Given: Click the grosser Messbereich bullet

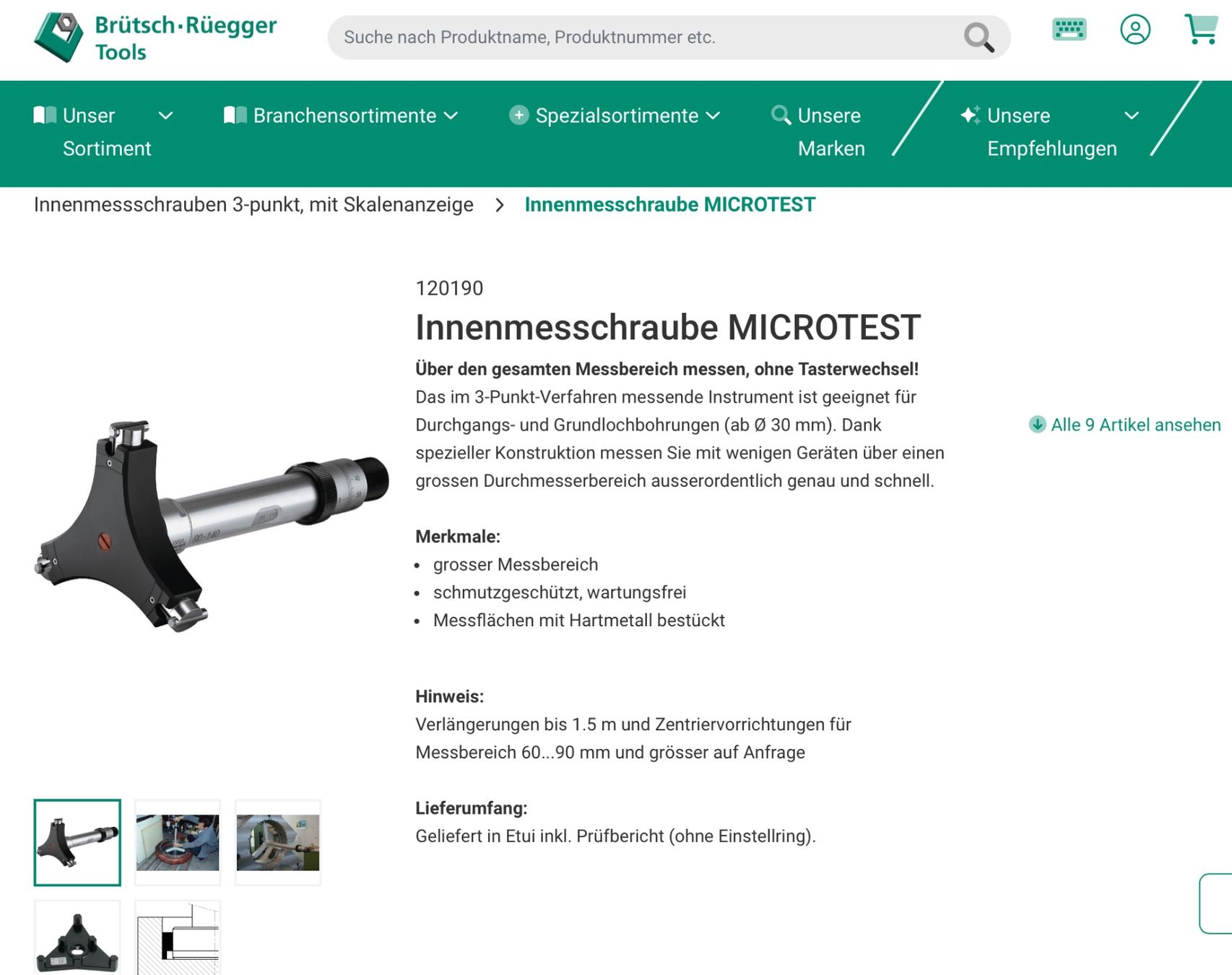Looking at the screenshot, I should [x=516, y=565].
